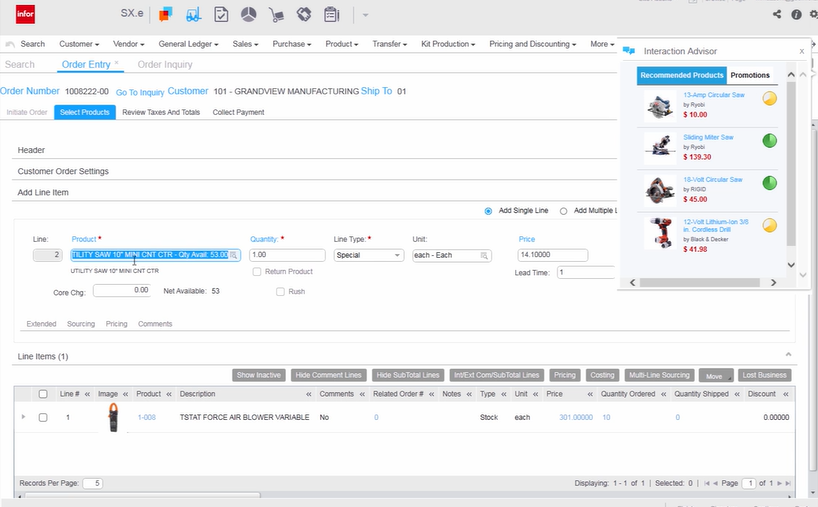Viewport: 818px width, 507px height.
Task: Switch to the Collect Payment tab
Action: (238, 112)
